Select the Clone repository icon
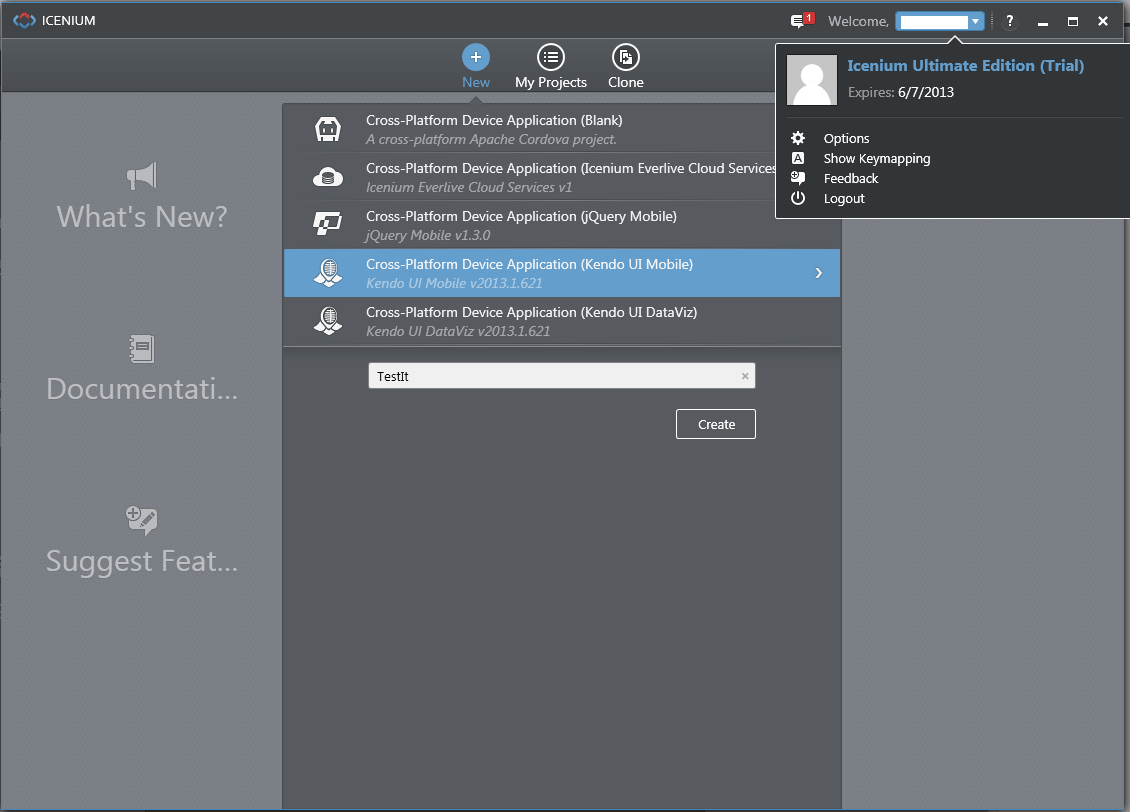Screen dimensions: 1130x812 (x=626, y=58)
